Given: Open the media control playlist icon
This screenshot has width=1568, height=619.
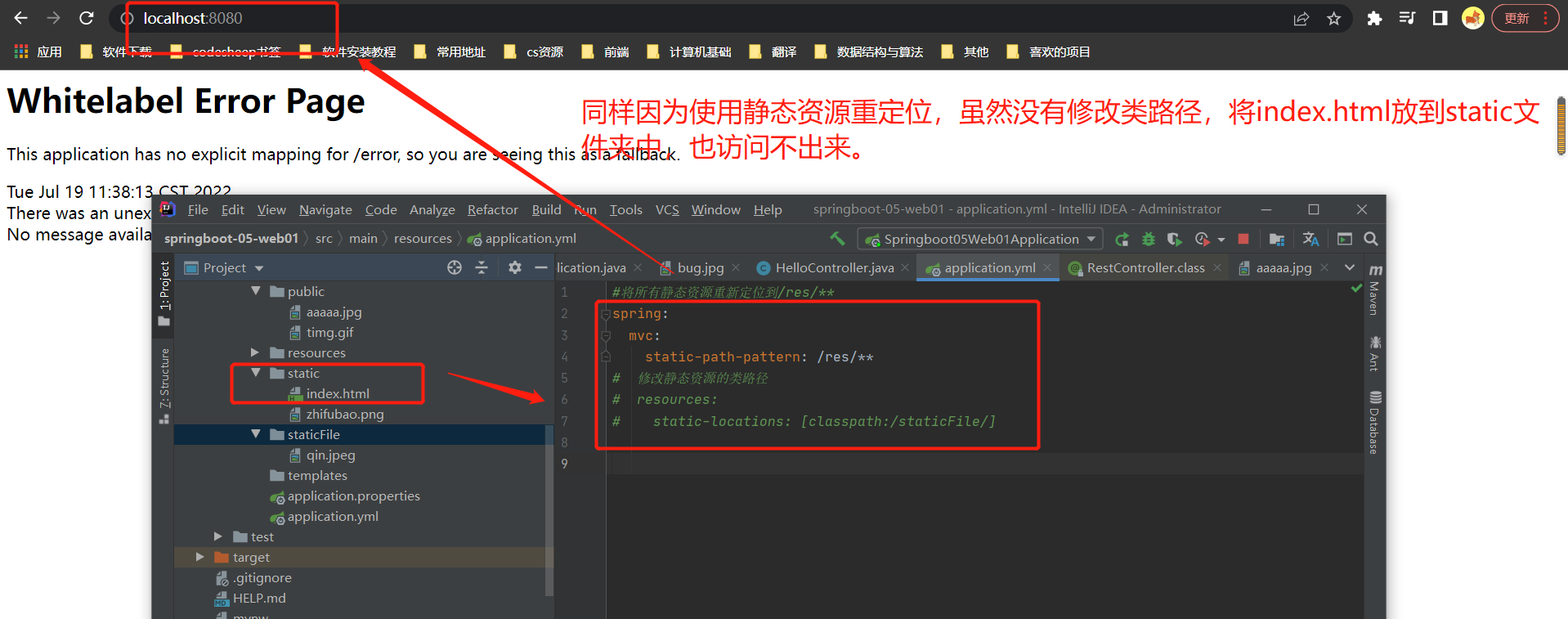Looking at the screenshot, I should pos(1407,18).
